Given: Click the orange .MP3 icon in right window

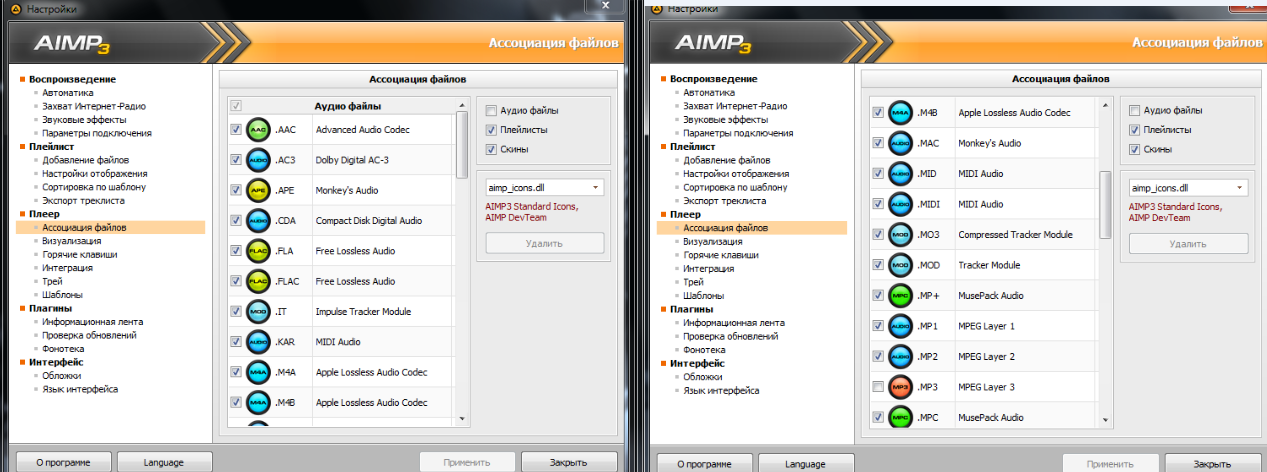Looking at the screenshot, I should [x=901, y=387].
